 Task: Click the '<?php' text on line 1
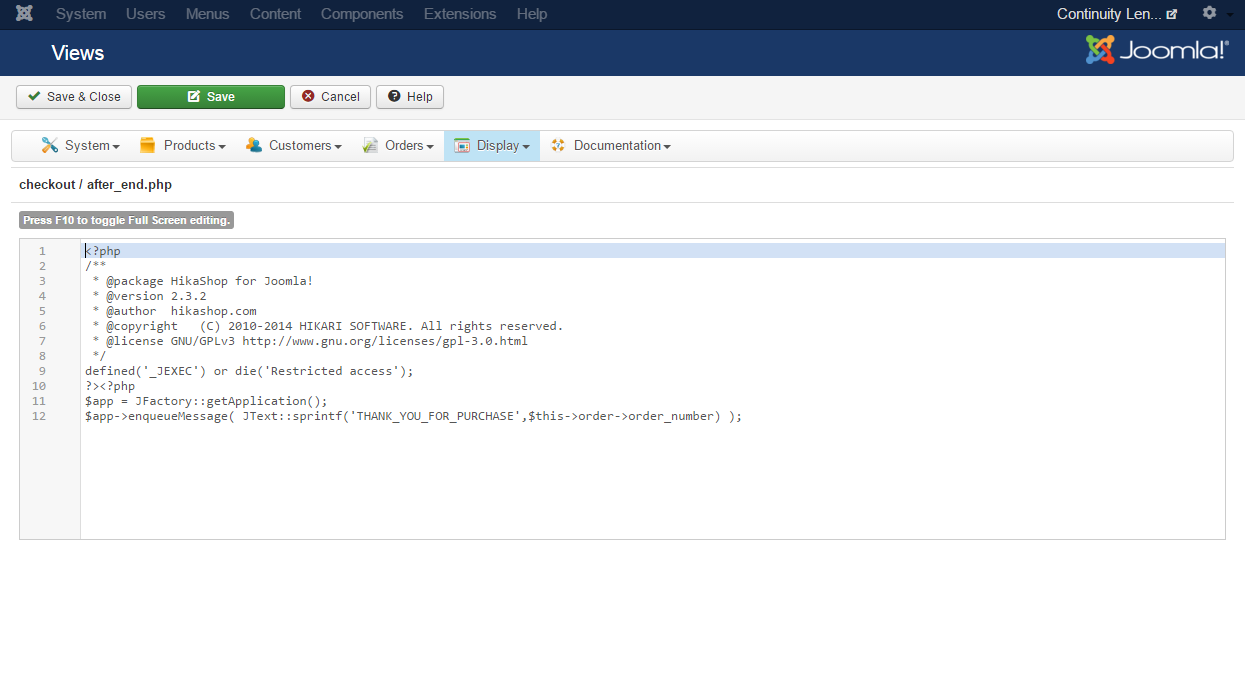pyautogui.click(x=103, y=251)
